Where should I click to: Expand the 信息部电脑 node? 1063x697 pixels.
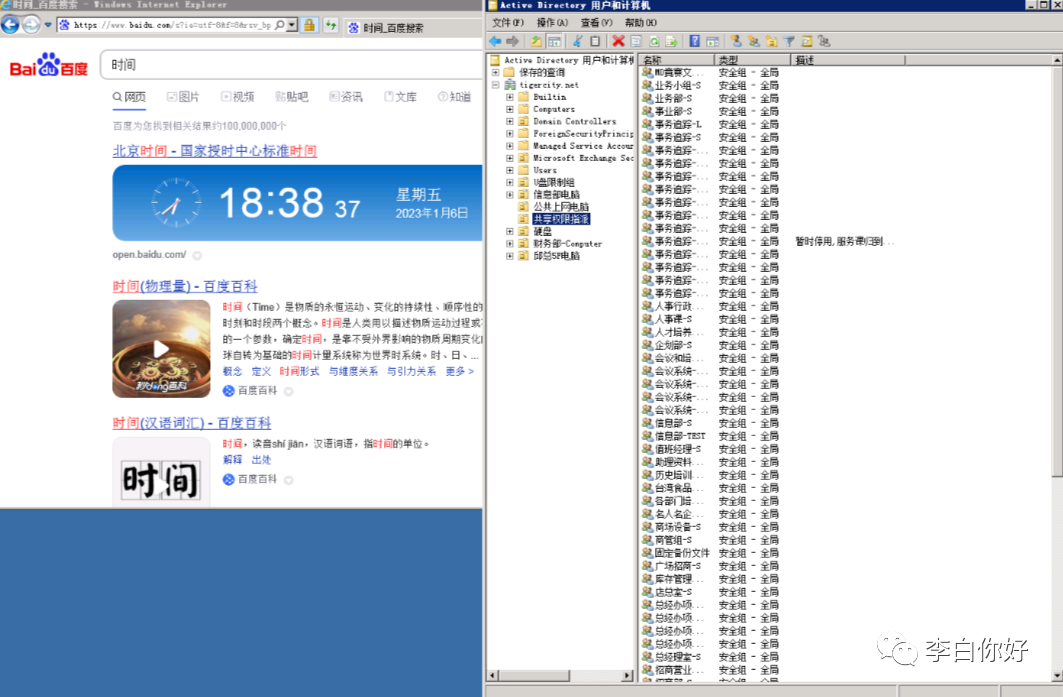tap(510, 195)
